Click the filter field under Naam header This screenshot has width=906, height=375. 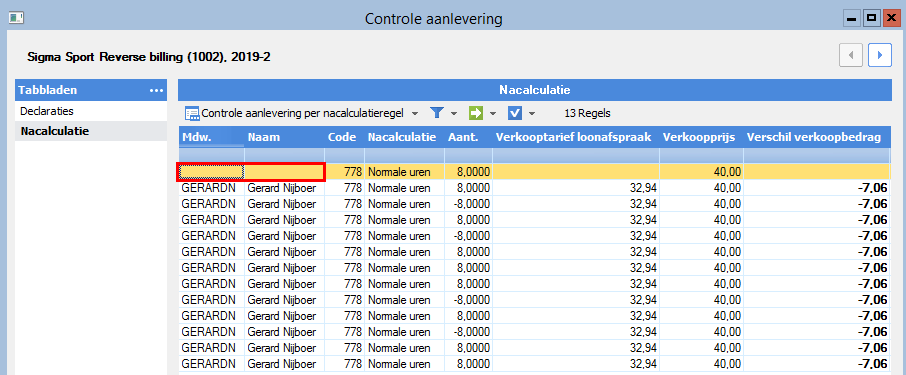[284, 155]
